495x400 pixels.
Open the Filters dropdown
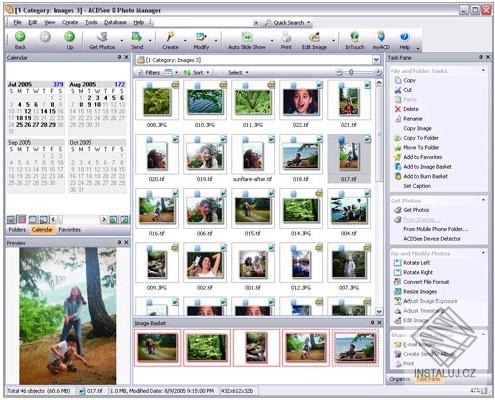(x=149, y=72)
